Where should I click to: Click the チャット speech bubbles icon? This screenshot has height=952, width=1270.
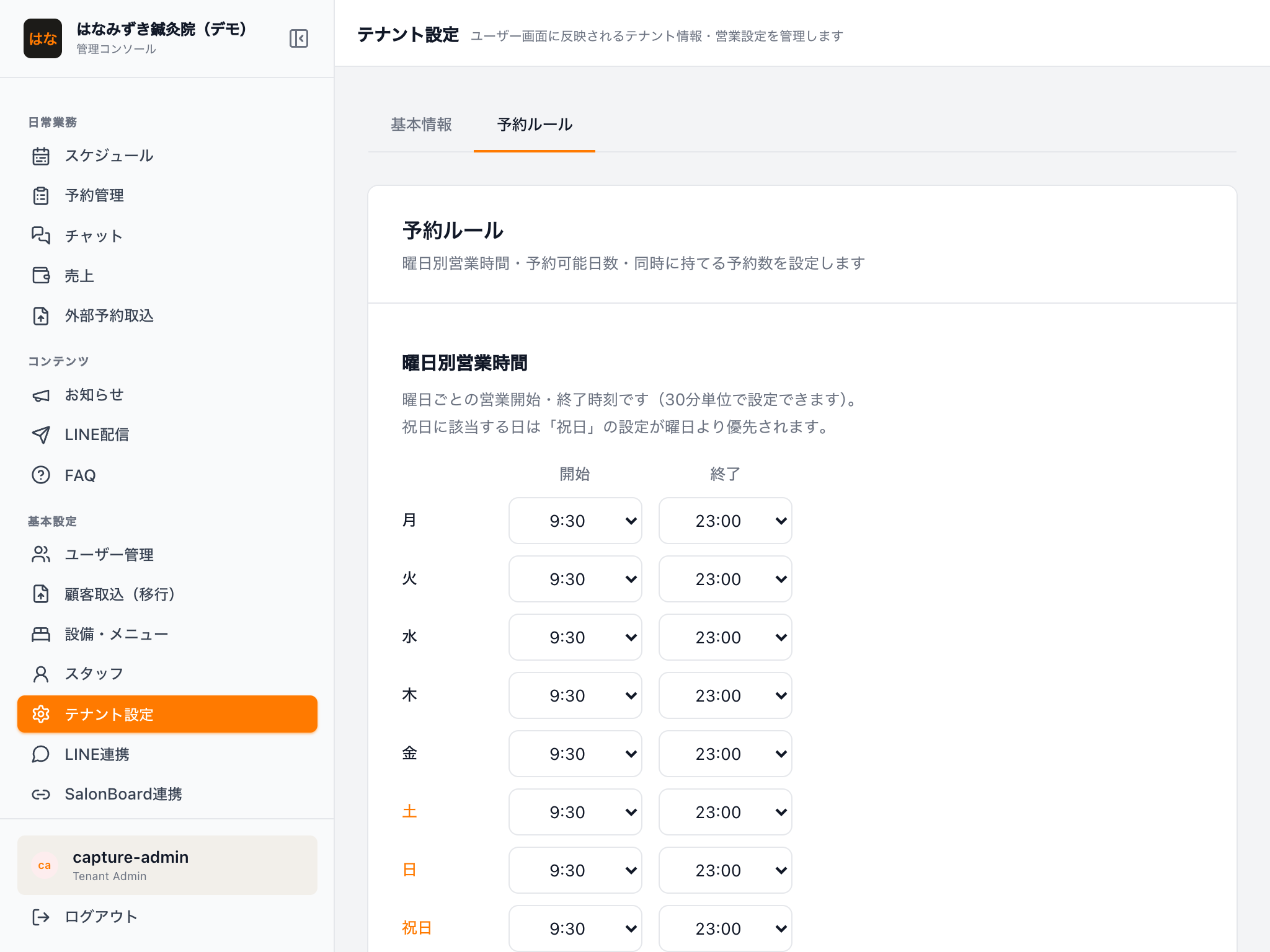click(x=41, y=236)
